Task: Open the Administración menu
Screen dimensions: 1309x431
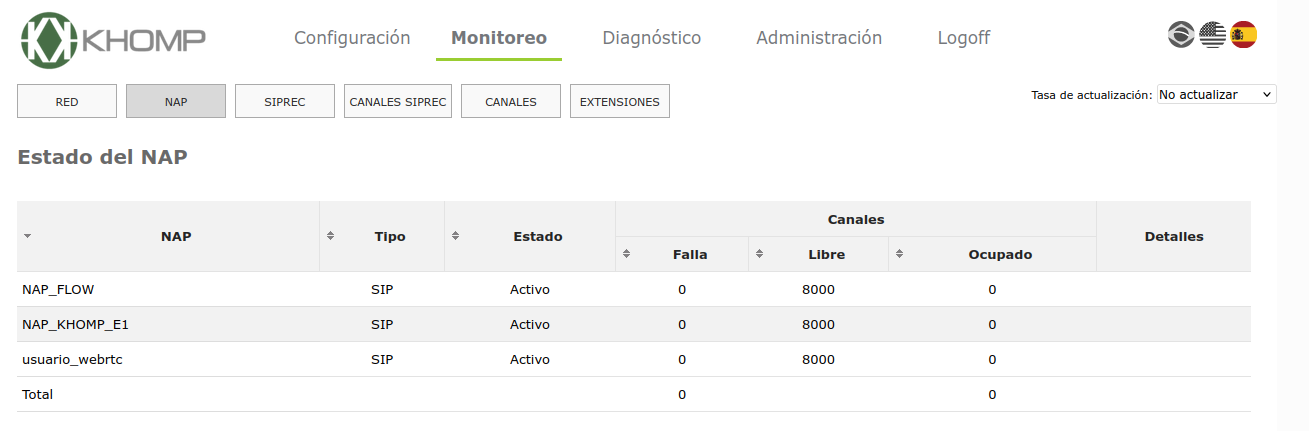Action: point(819,38)
